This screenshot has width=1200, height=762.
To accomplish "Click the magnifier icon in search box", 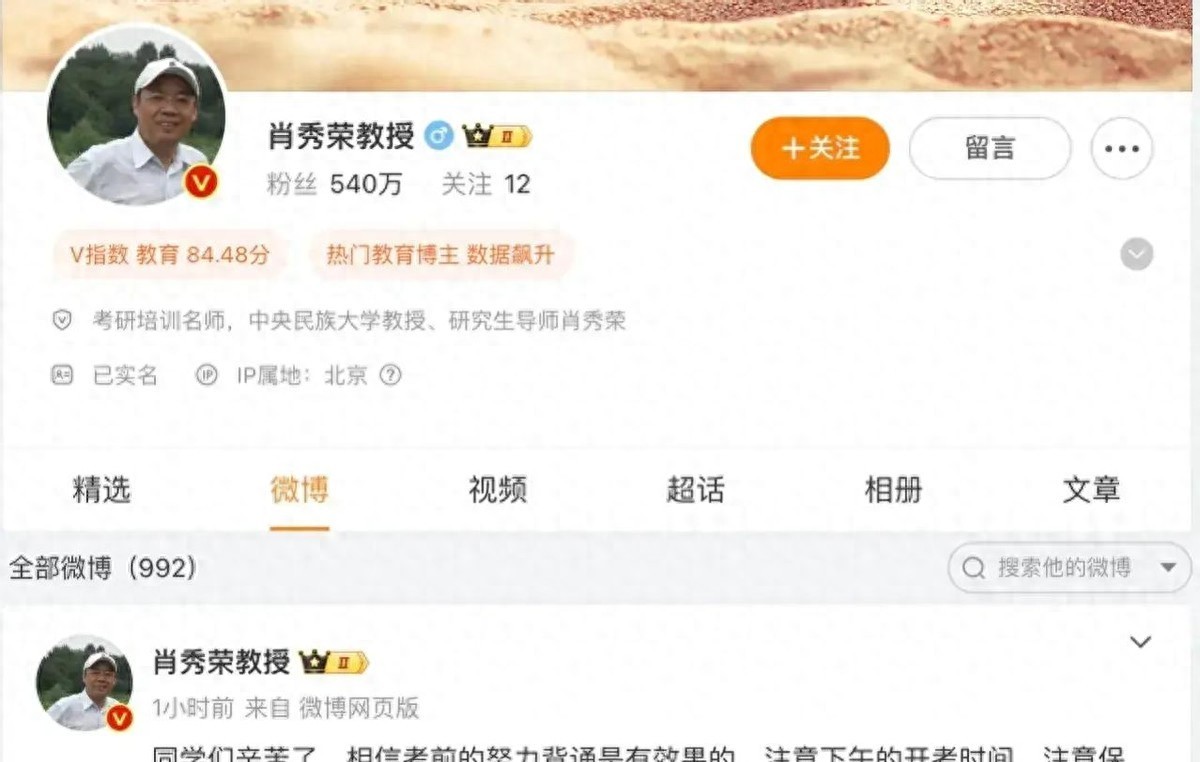I will [x=973, y=568].
